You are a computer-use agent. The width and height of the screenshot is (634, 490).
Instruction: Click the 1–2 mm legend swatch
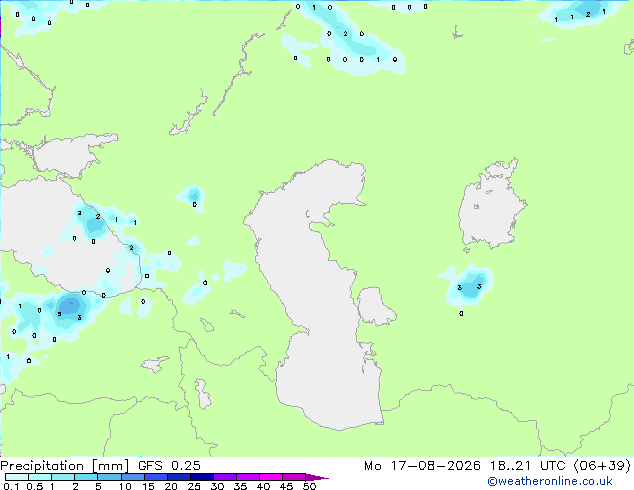point(63,477)
